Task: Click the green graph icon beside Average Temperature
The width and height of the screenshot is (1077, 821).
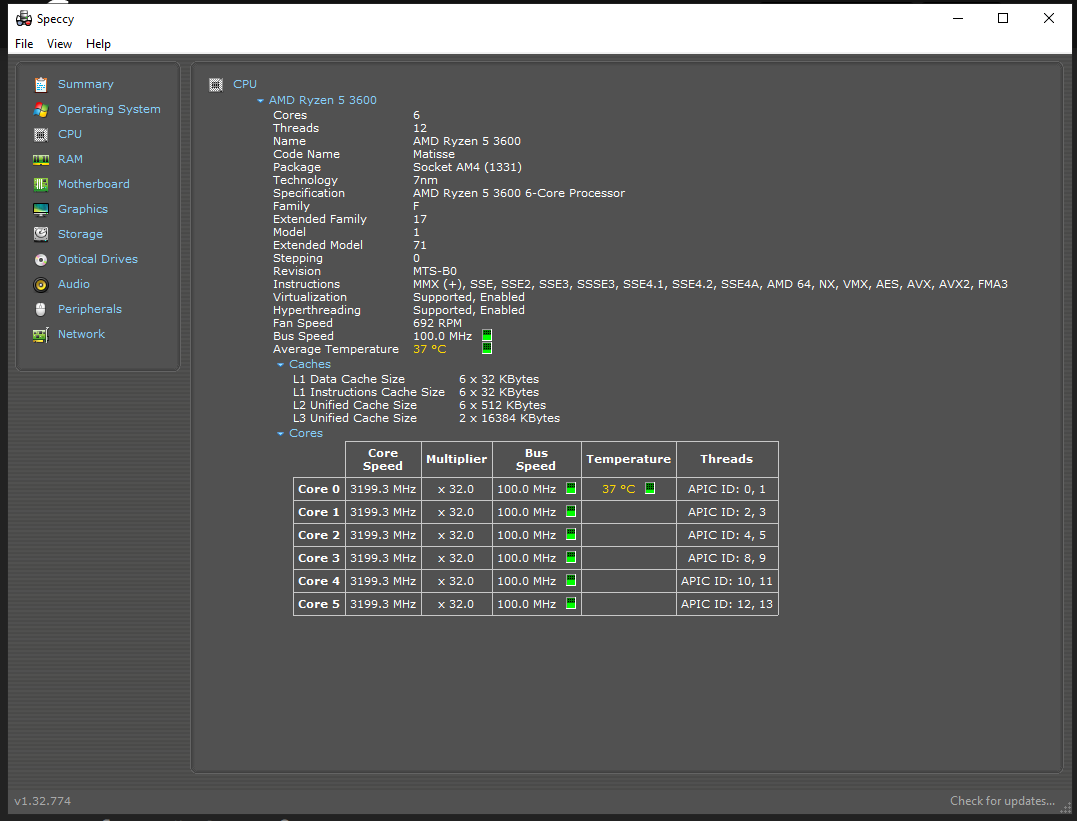Action: click(x=487, y=348)
